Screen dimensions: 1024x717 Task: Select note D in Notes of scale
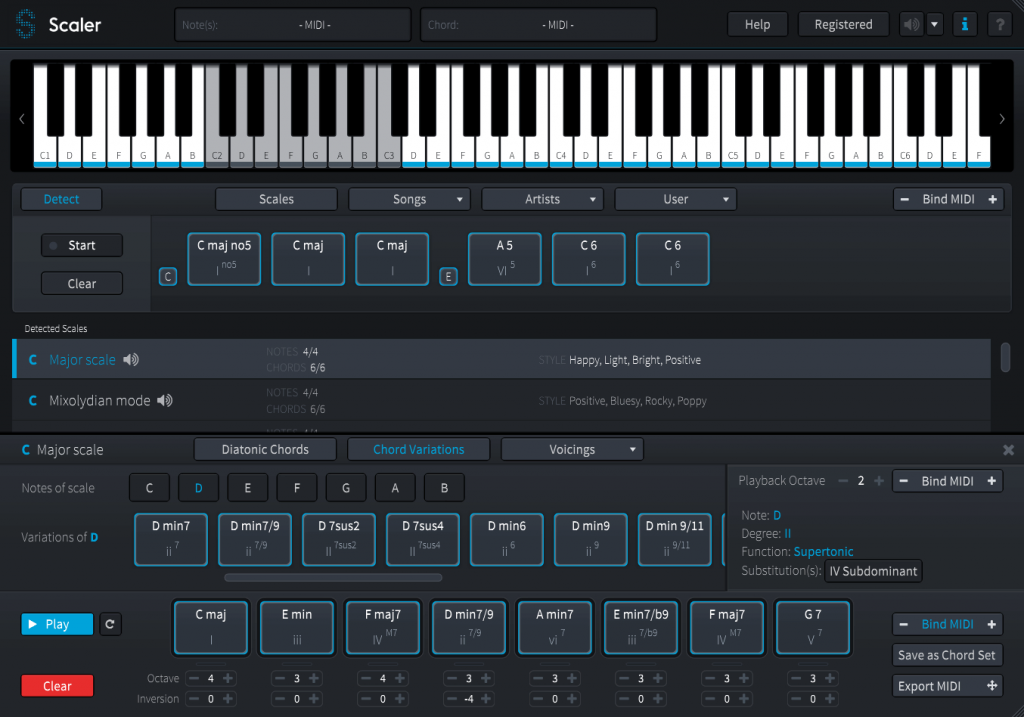pyautogui.click(x=199, y=488)
